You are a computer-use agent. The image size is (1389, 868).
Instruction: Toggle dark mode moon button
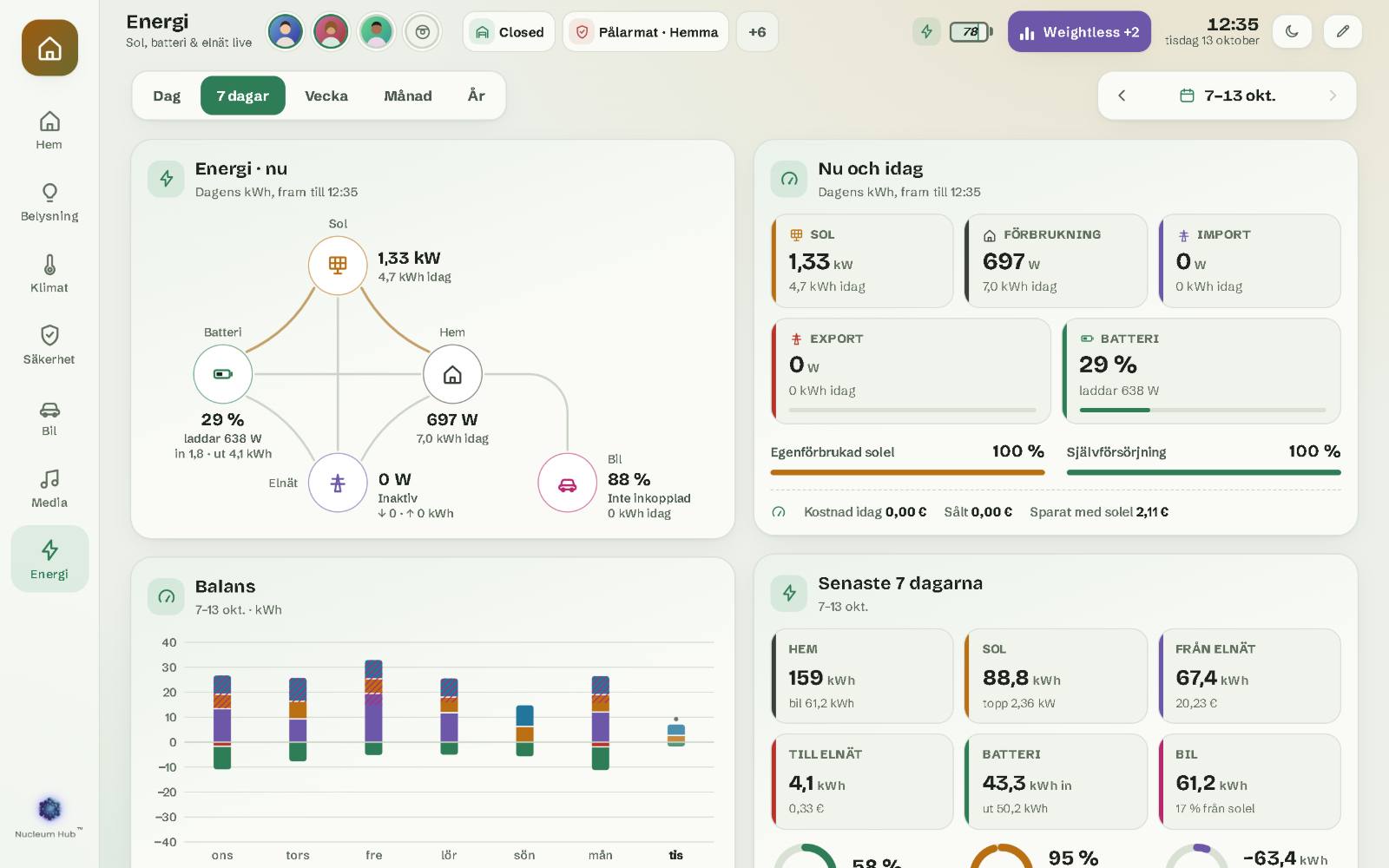[x=1292, y=32]
